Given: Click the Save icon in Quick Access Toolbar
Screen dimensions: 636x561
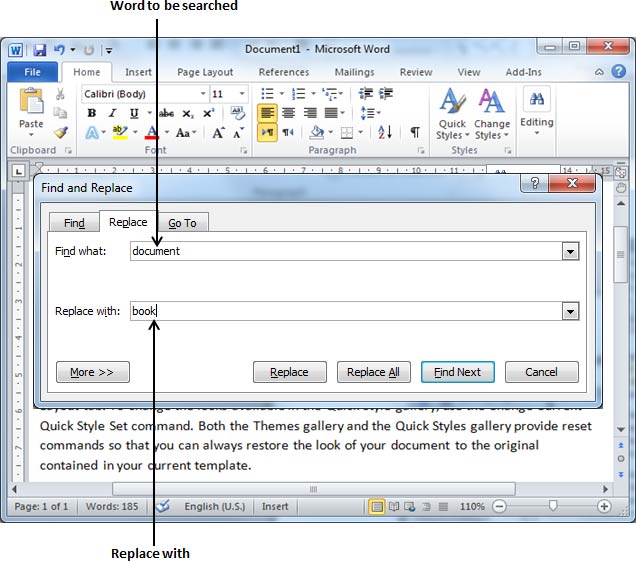Looking at the screenshot, I should click(40, 49).
